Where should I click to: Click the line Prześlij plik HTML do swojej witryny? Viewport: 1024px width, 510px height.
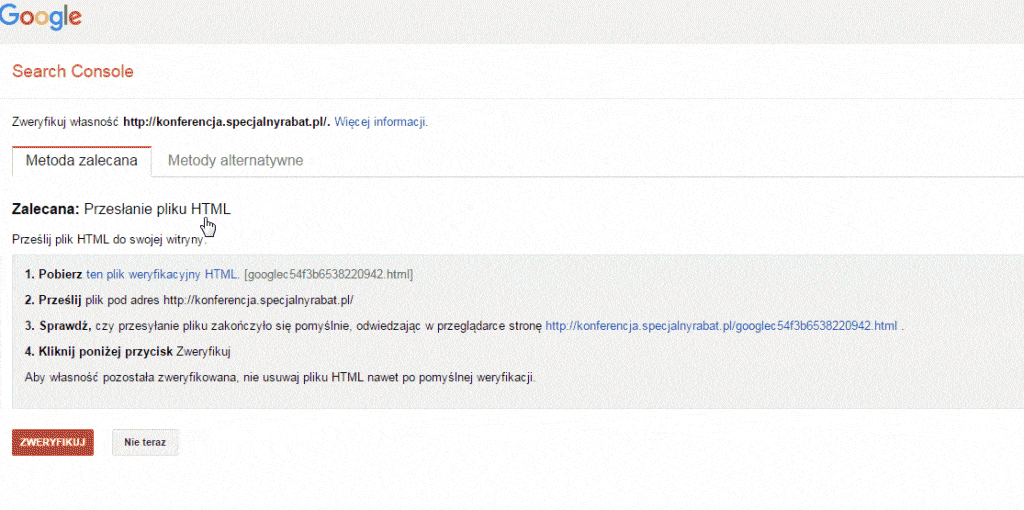(109, 239)
